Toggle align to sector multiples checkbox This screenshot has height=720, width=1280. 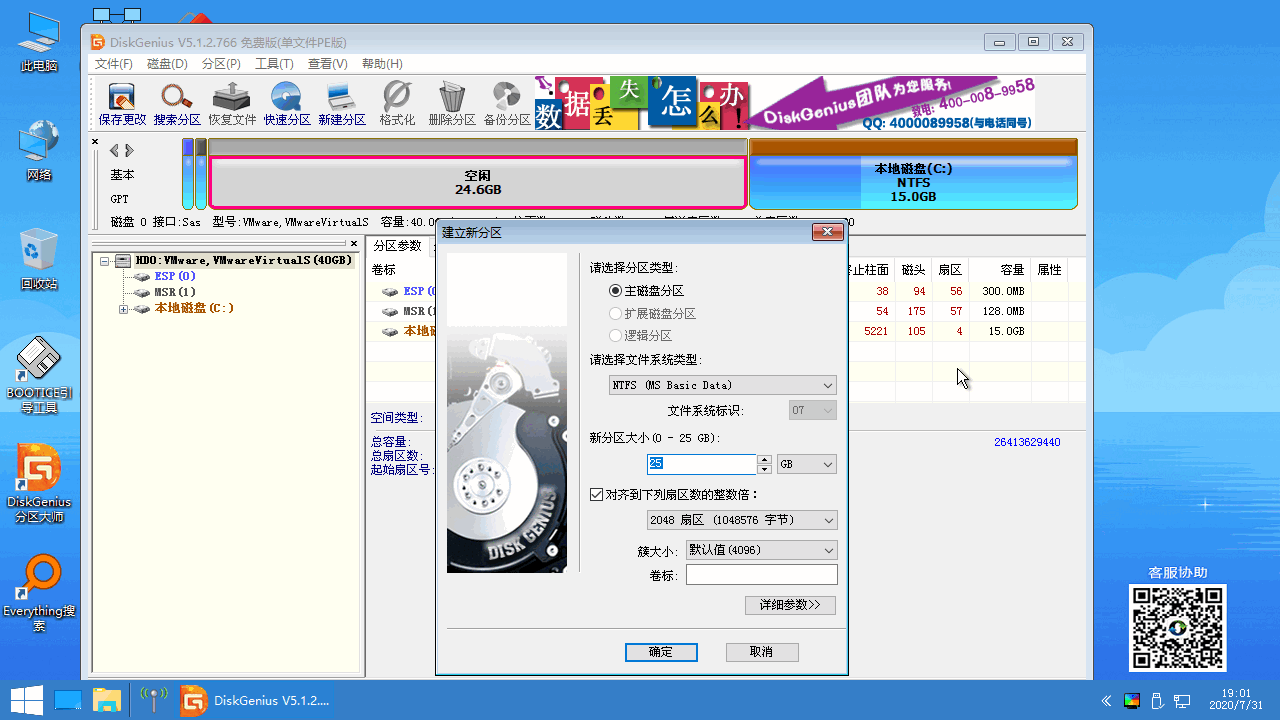[x=597, y=495]
